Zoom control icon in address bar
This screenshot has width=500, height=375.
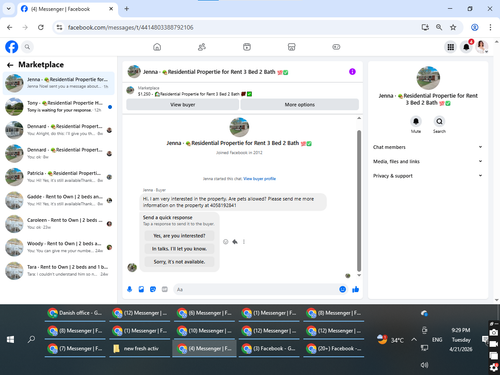[x=439, y=27]
